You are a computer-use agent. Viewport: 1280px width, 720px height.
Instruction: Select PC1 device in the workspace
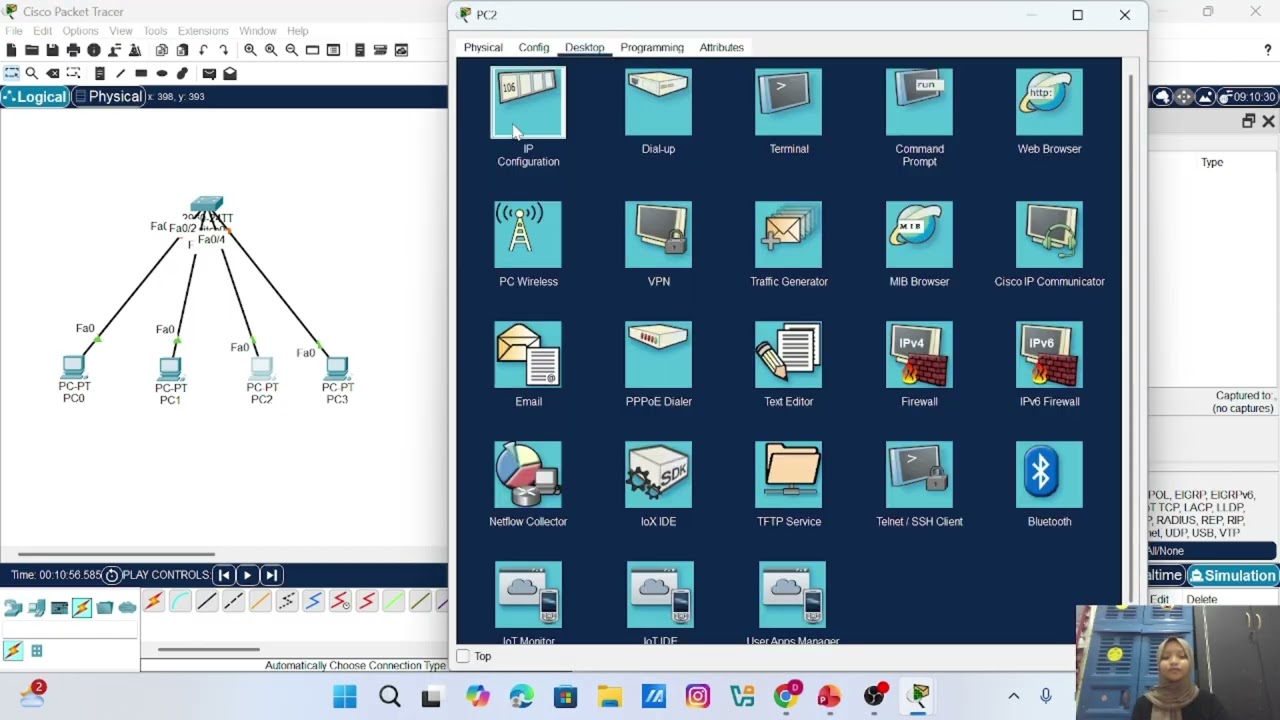(x=171, y=369)
